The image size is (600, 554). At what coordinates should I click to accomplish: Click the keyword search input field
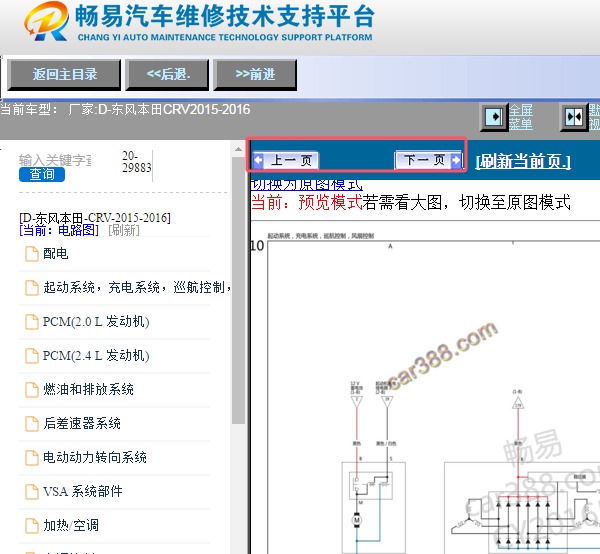click(55, 160)
